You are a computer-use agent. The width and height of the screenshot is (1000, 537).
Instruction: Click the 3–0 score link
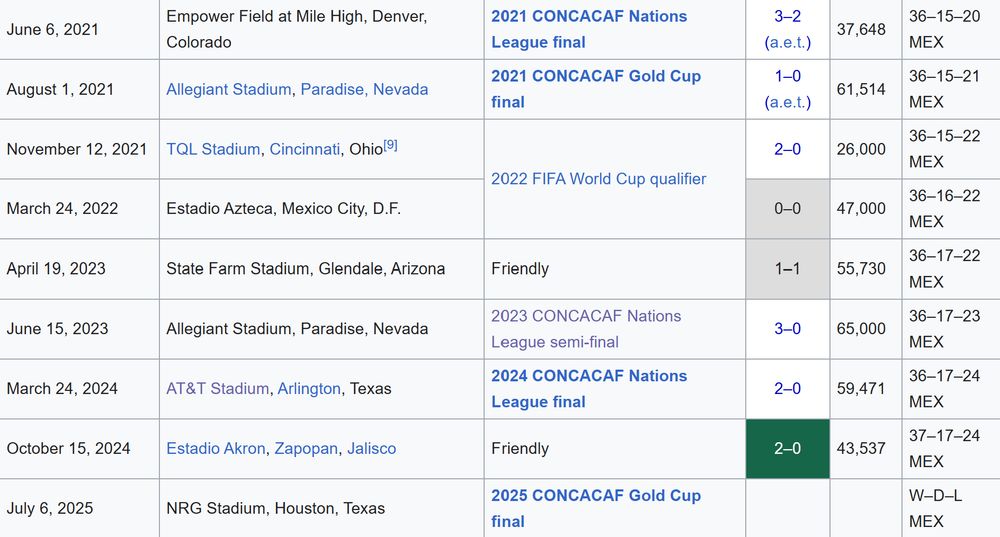click(788, 329)
